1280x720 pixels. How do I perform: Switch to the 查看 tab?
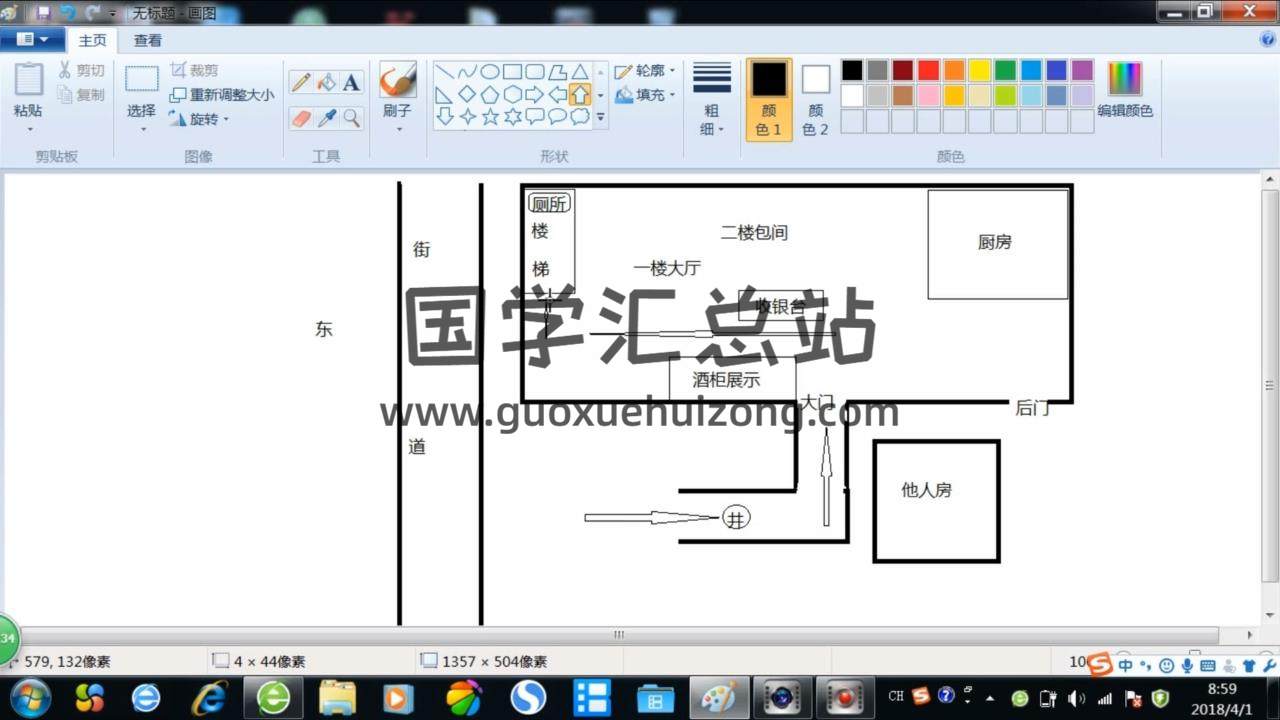click(x=148, y=41)
